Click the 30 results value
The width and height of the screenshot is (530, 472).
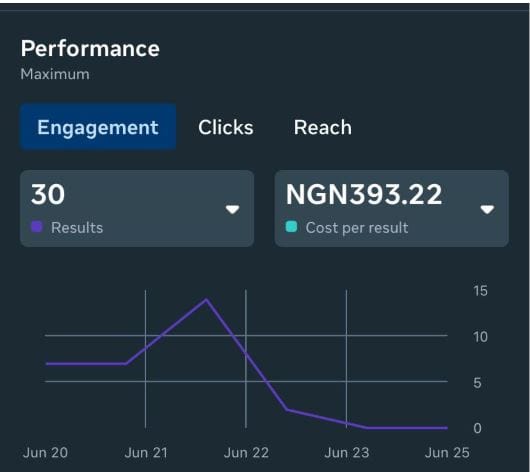pyautogui.click(x=48, y=194)
